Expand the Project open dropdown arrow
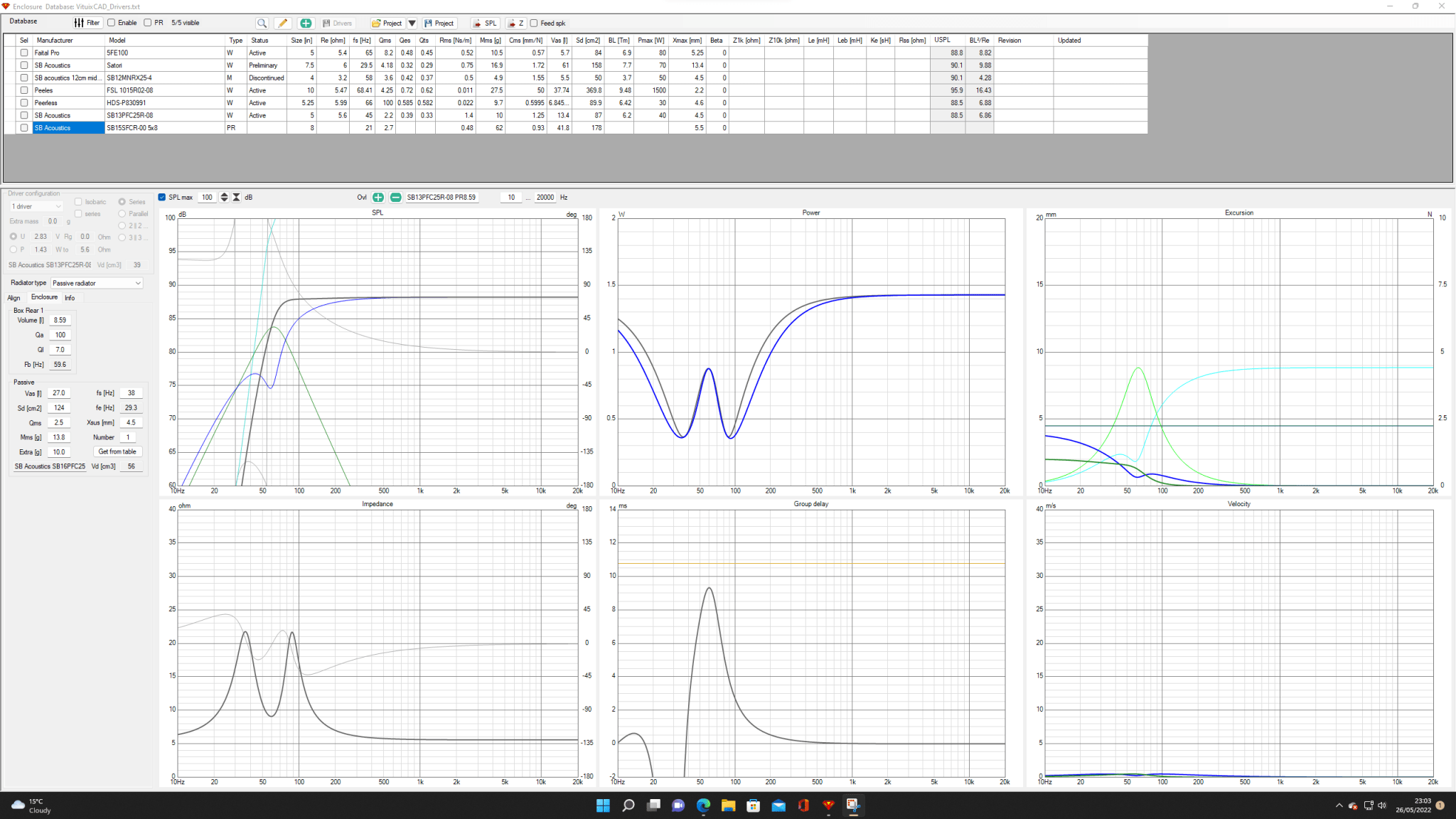The image size is (1456, 819). [412, 23]
